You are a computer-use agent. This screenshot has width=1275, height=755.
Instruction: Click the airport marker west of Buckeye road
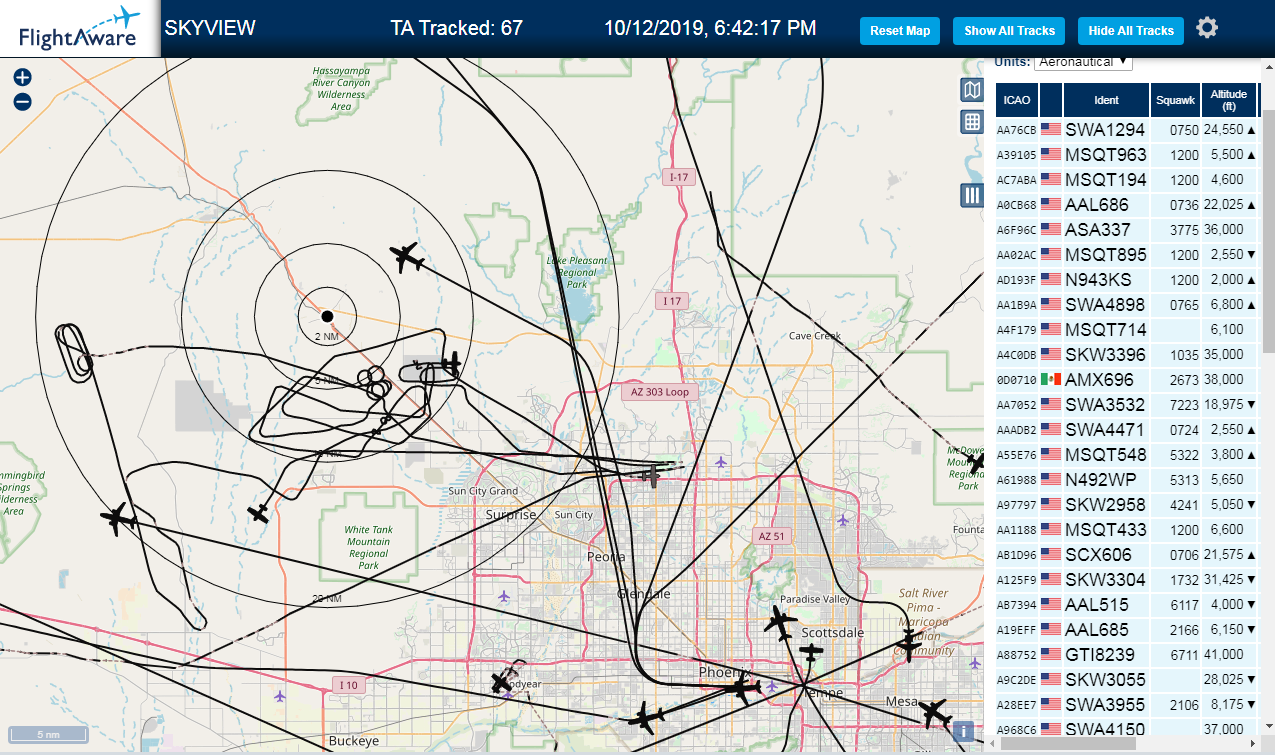tap(279, 696)
